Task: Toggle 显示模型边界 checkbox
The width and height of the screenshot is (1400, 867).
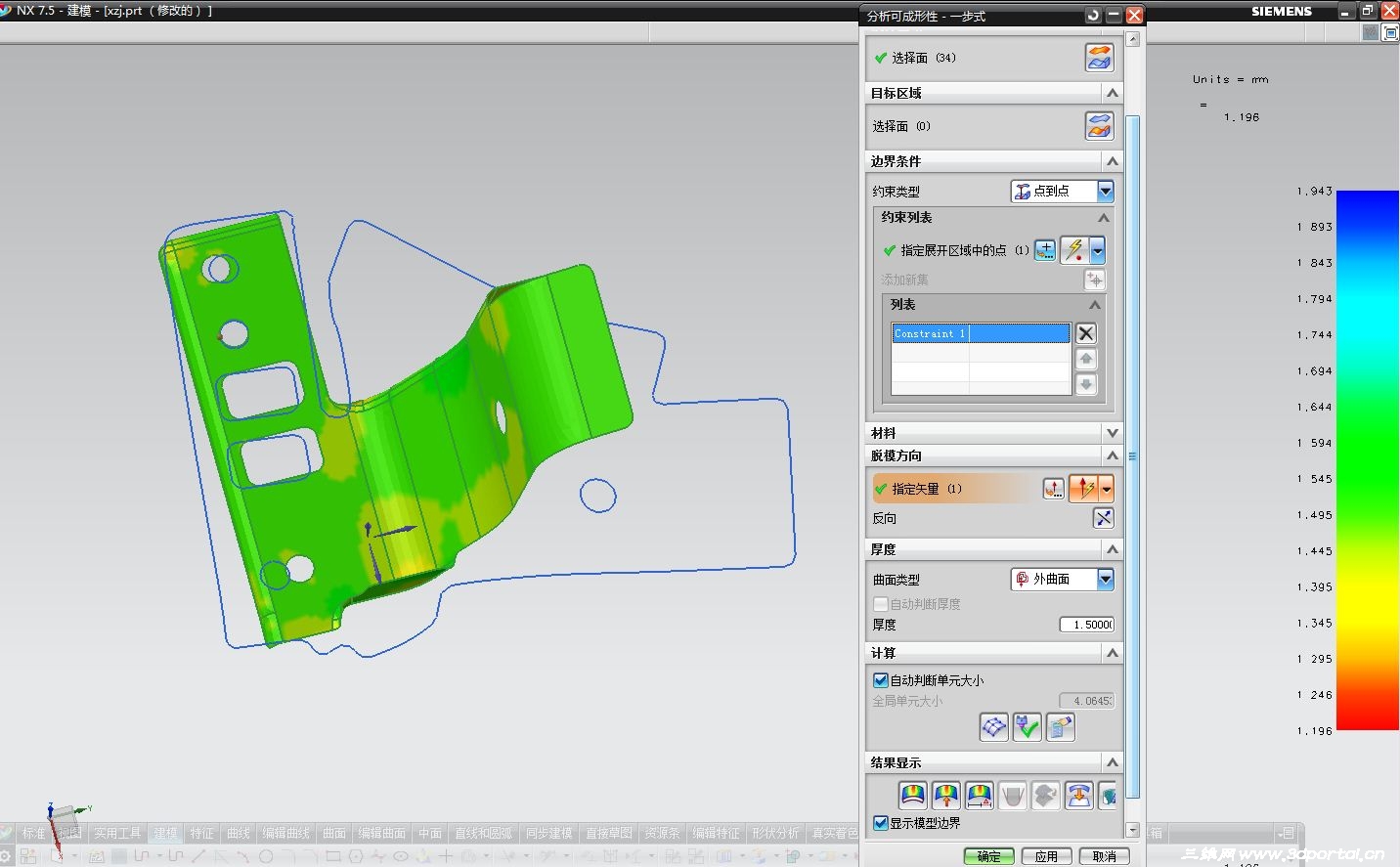Action: [x=881, y=823]
